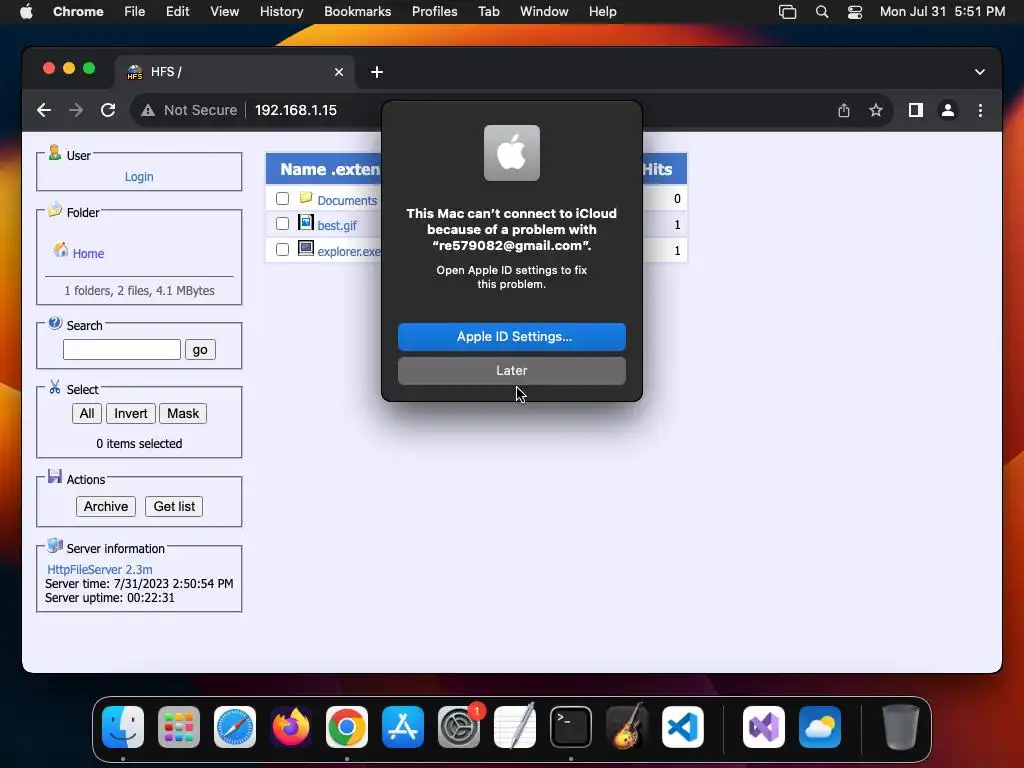Click the Login link in User panel
This screenshot has width=1024, height=768.
point(139,176)
